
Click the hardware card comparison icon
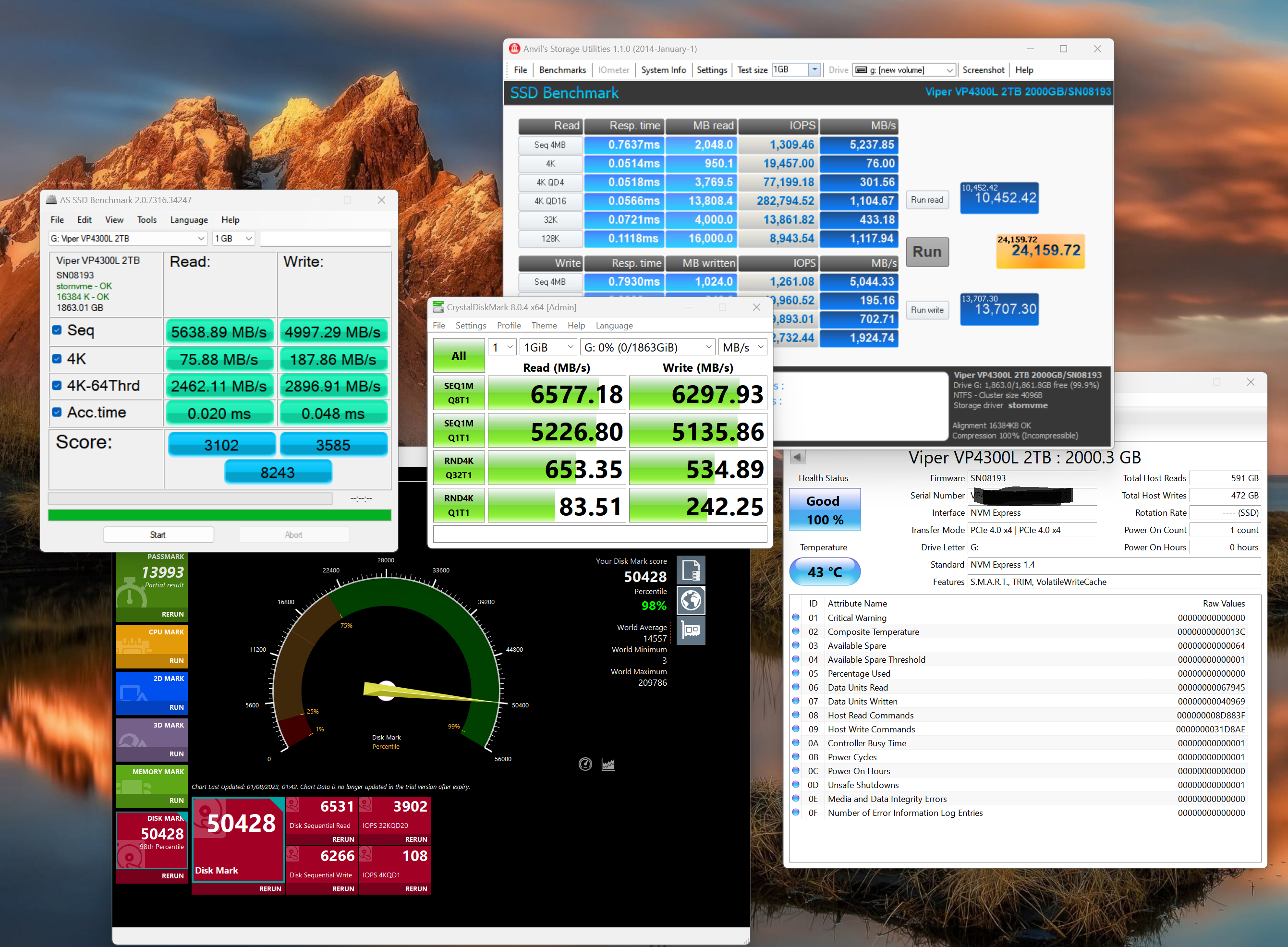(x=691, y=631)
